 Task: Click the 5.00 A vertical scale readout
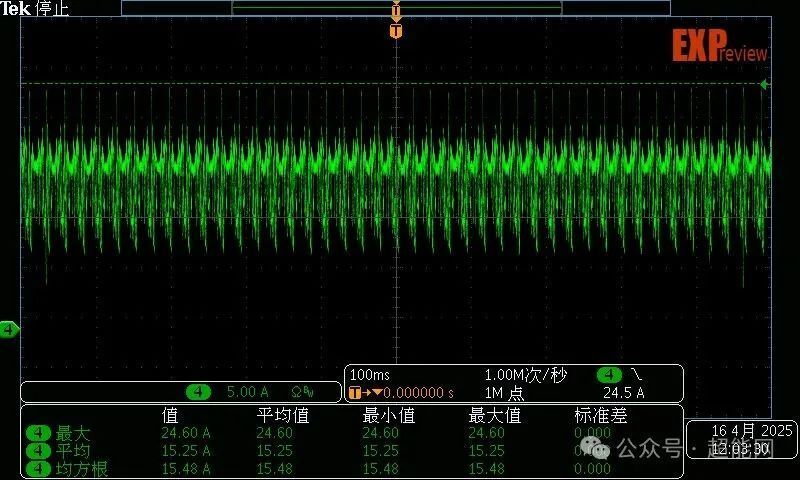246,392
